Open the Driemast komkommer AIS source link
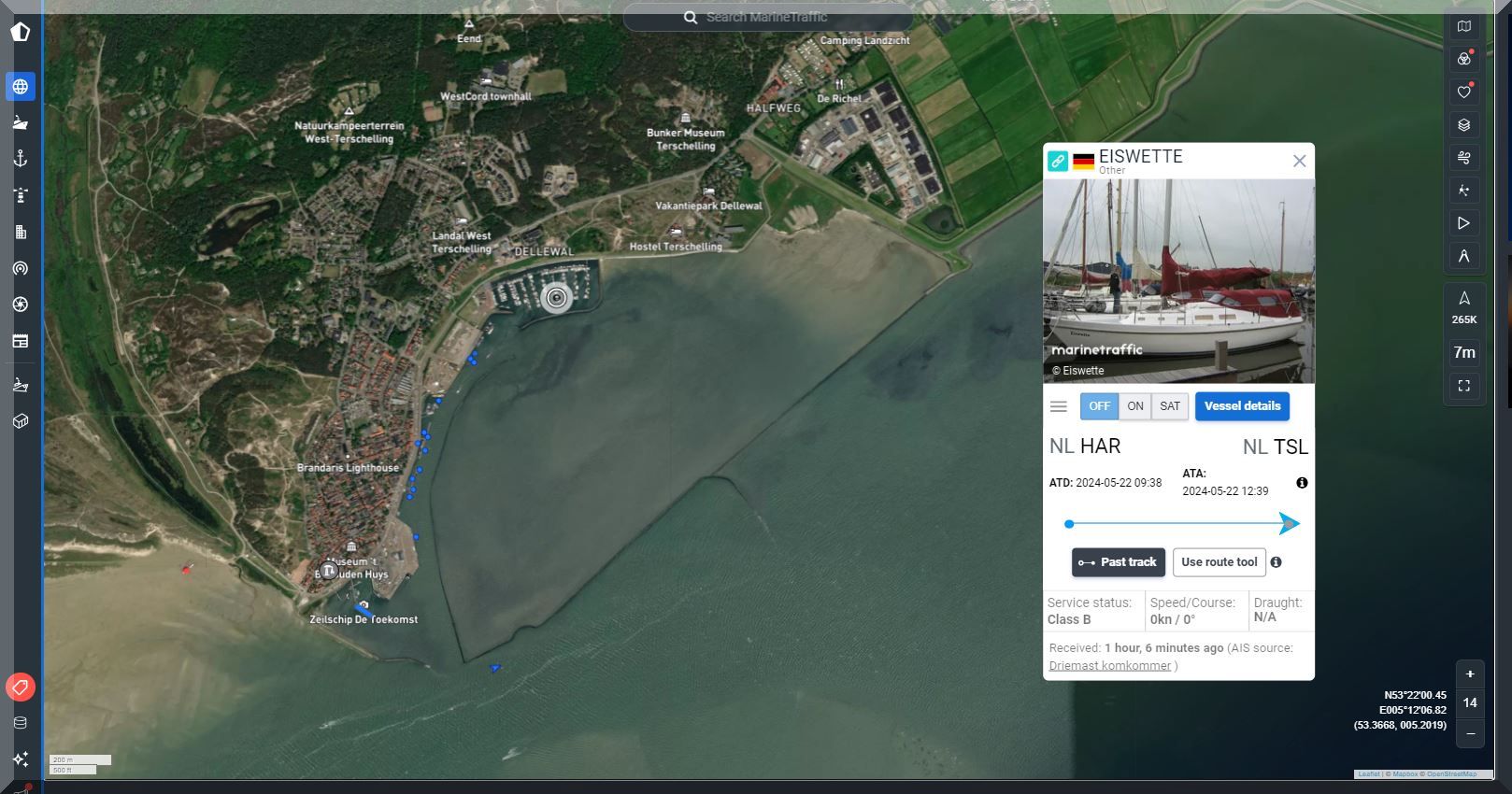Image resolution: width=1512 pixels, height=794 pixels. 1109,666
